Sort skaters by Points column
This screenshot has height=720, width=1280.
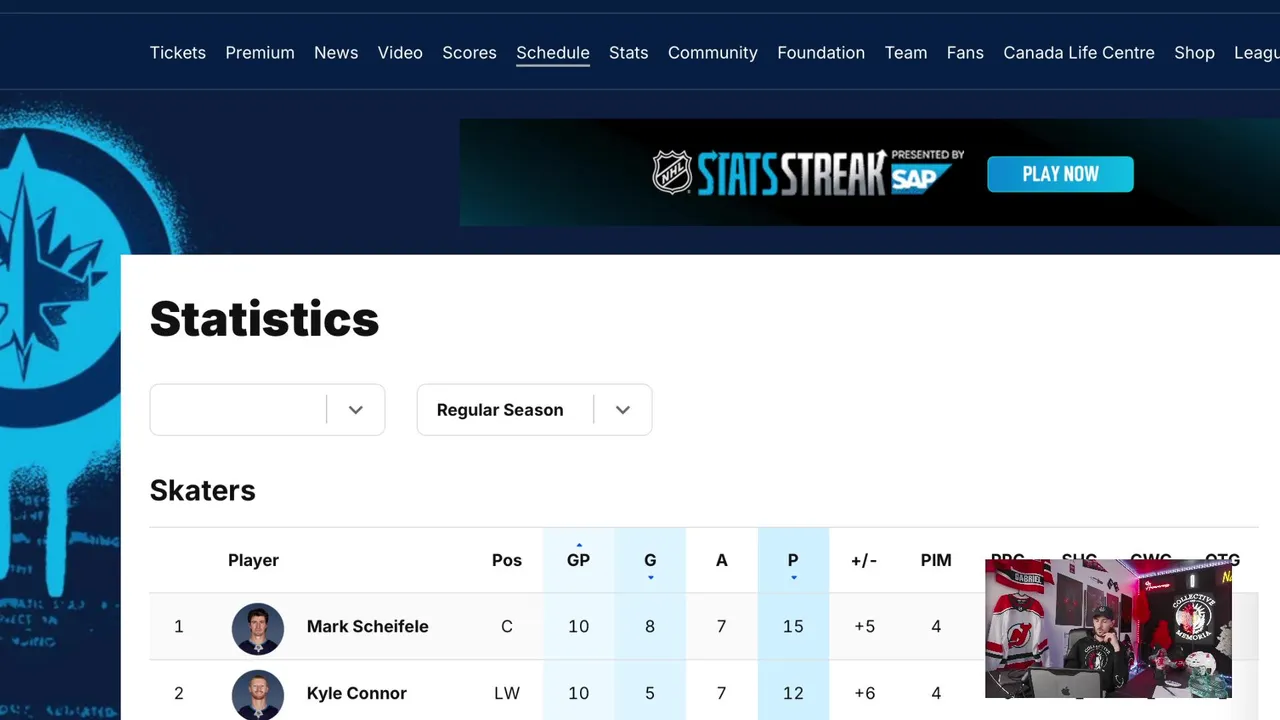point(793,560)
